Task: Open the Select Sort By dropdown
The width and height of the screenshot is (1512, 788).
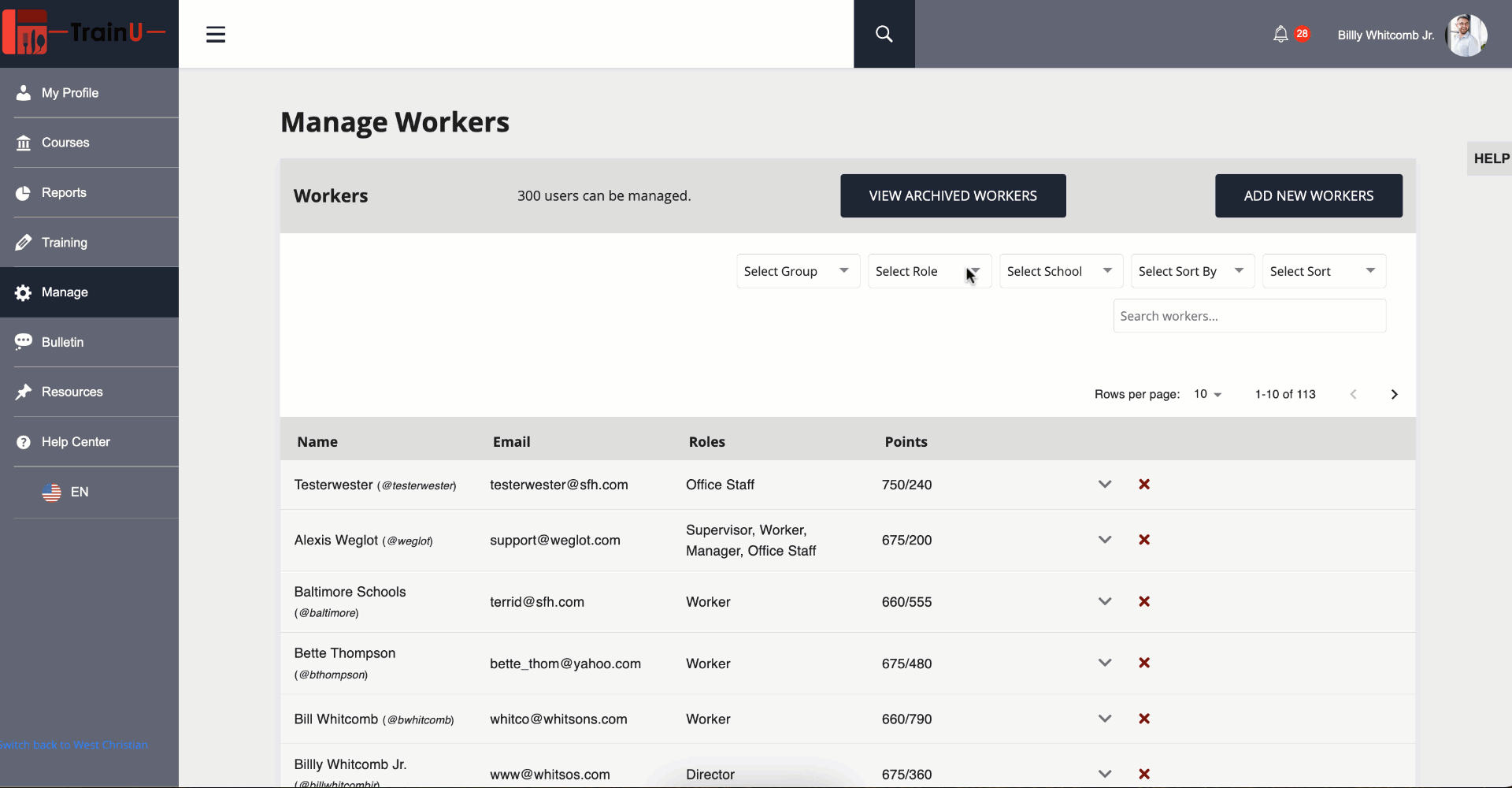Action: coord(1191,271)
